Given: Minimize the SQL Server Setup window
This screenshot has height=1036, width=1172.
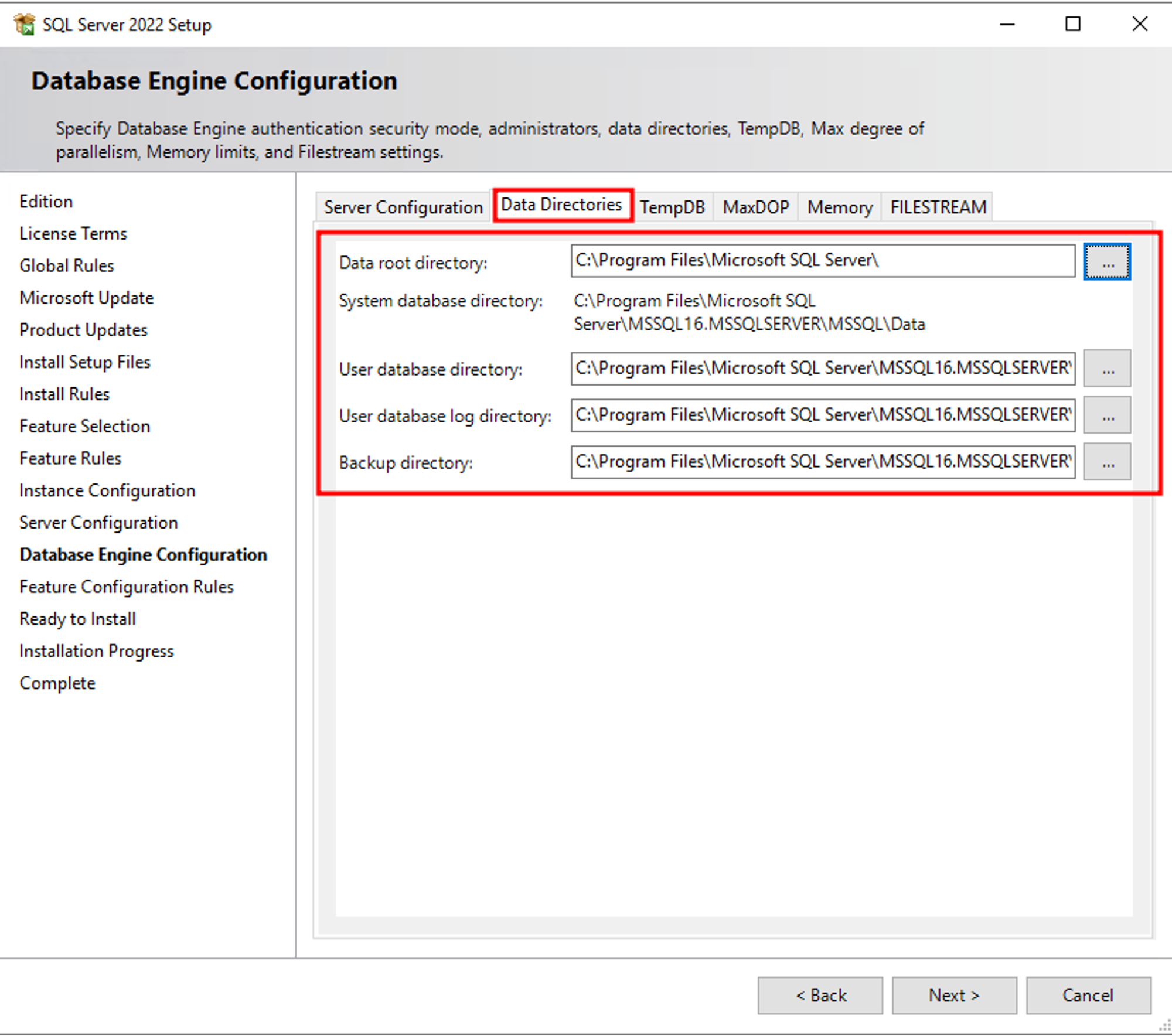Looking at the screenshot, I should [1007, 24].
